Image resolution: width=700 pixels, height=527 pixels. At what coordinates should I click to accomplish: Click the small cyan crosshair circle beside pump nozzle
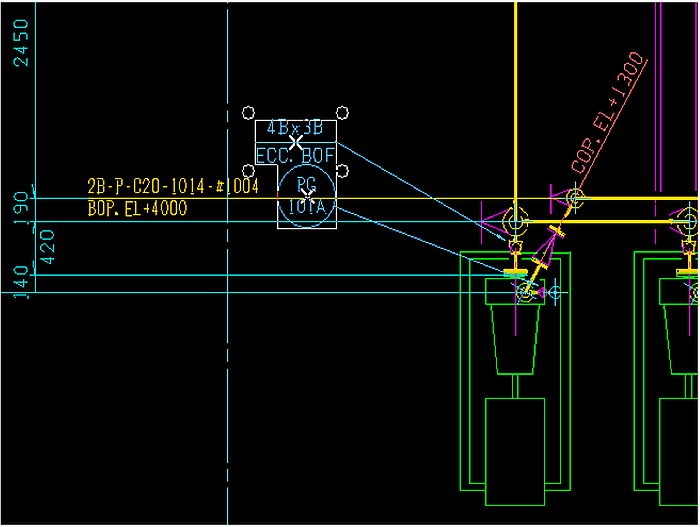[555, 292]
